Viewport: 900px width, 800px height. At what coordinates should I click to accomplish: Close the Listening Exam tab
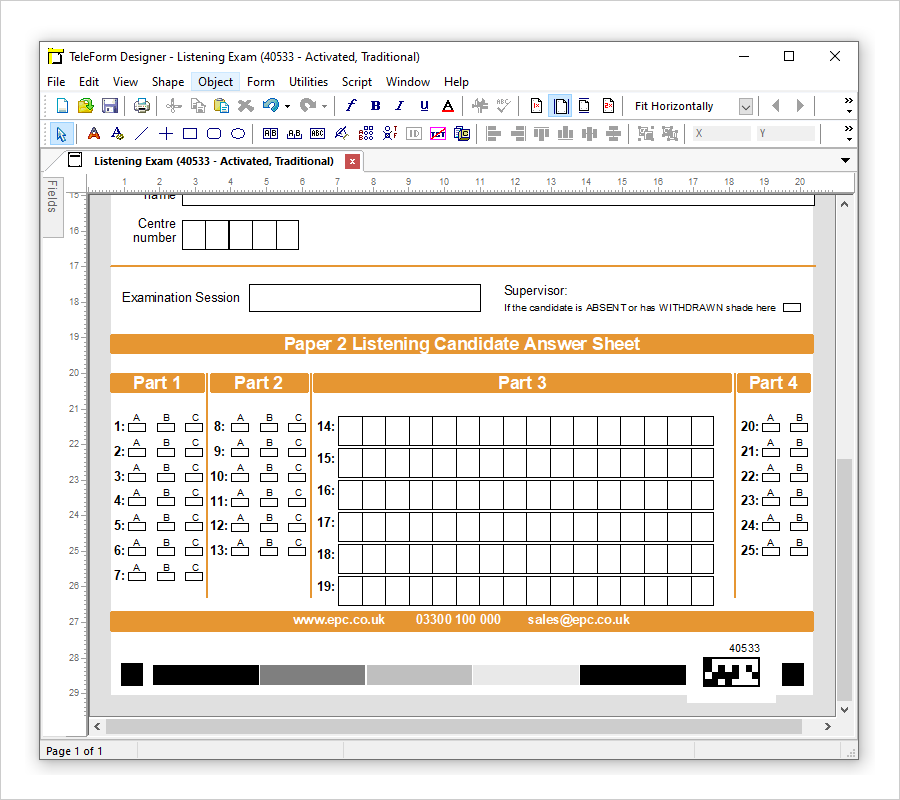coord(352,161)
